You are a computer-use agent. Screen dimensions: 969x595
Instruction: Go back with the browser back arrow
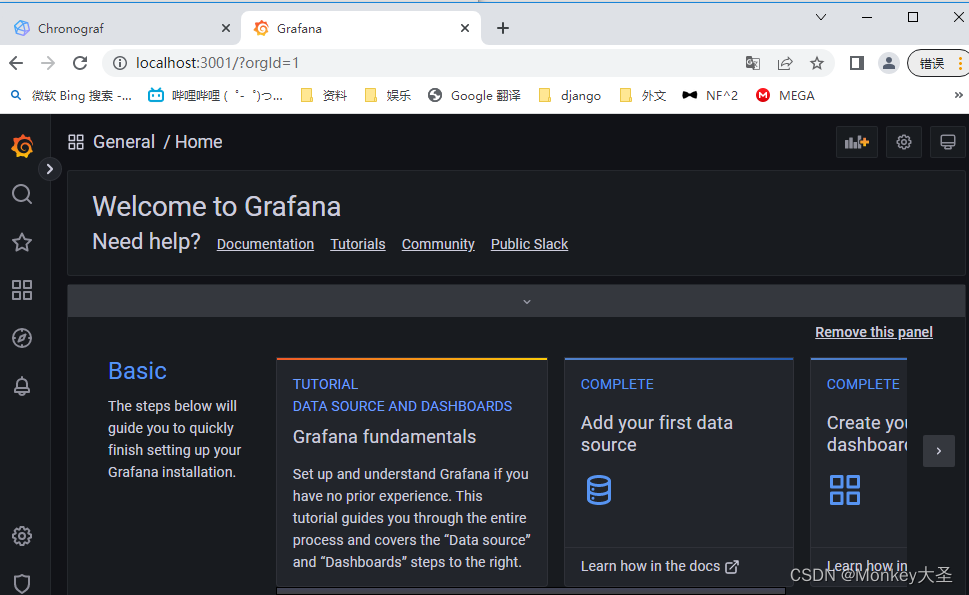coord(16,63)
